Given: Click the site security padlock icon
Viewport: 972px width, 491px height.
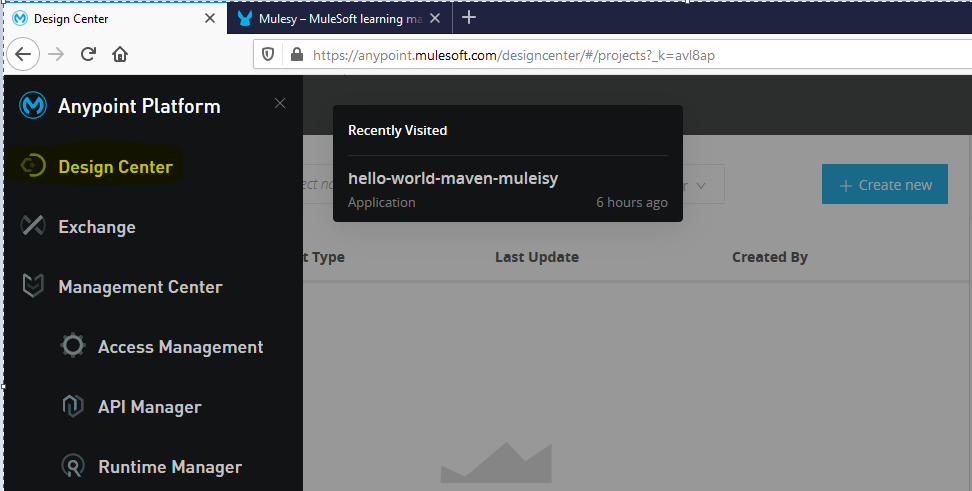Looking at the screenshot, I should tap(297, 55).
